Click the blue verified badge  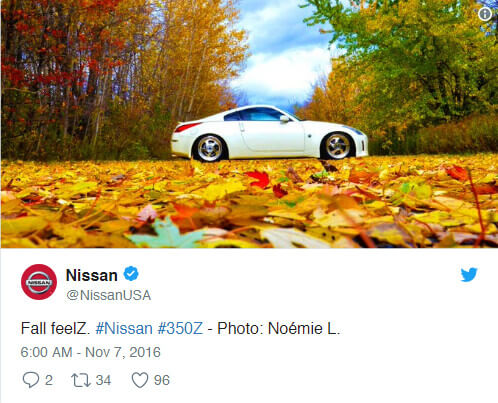point(131,274)
